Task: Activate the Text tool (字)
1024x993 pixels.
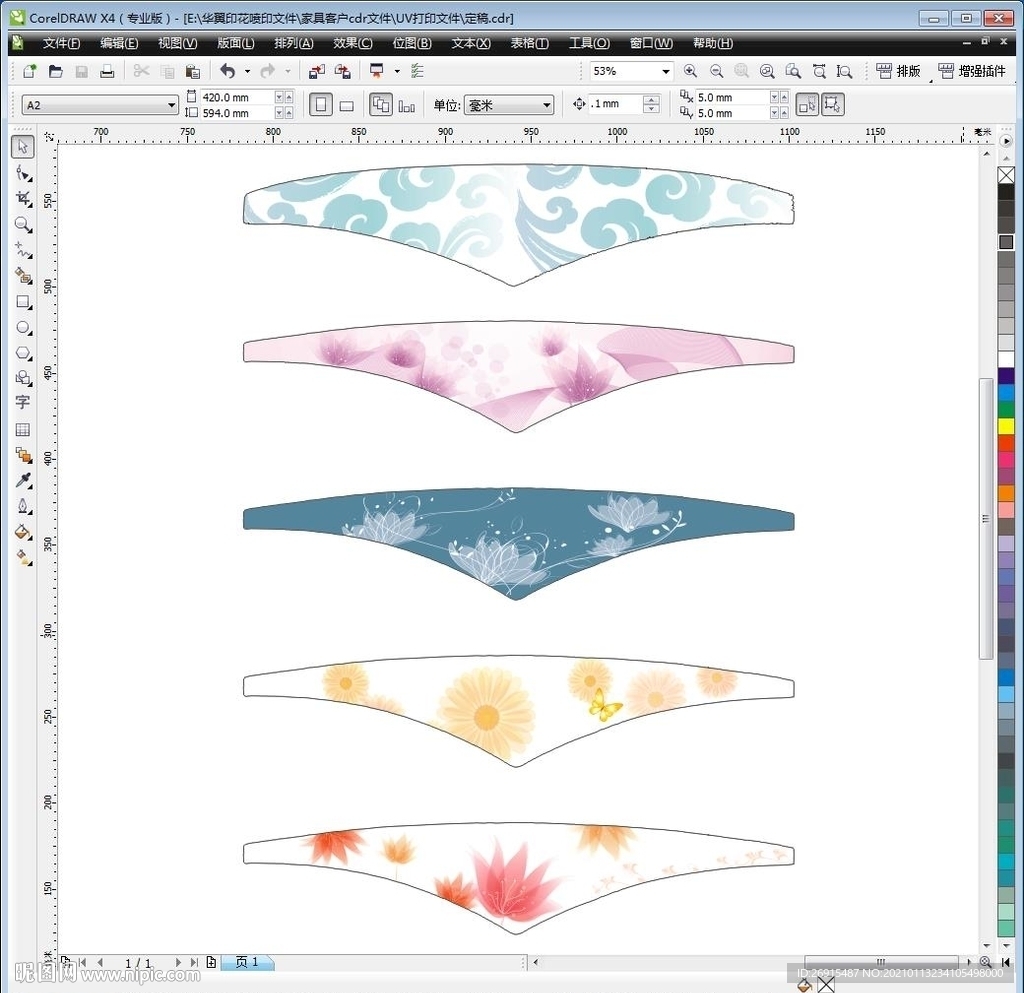Action: [x=23, y=403]
